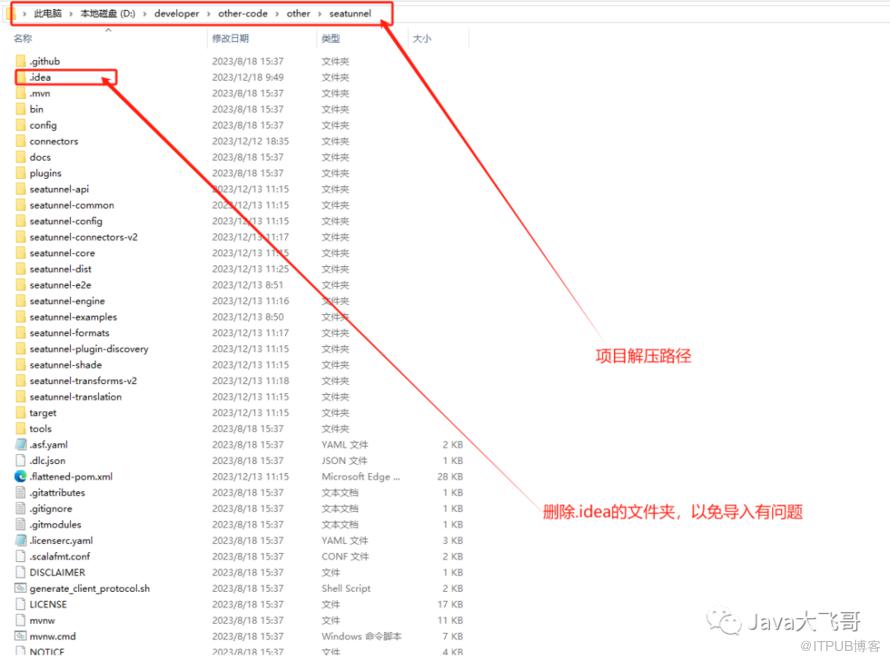890x661 pixels.
Task: Open 此电脑 breadcrumb
Action: pyautogui.click(x=48, y=14)
